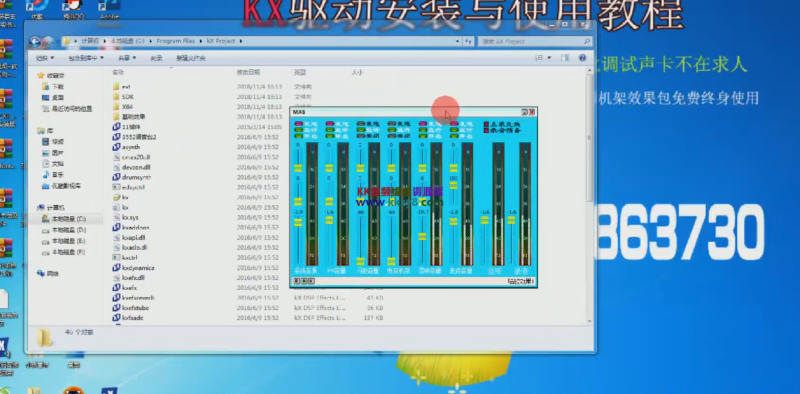This screenshot has height=394, width=800.
Task: Click the 监听 channel fader handle
Action: (x=485, y=220)
